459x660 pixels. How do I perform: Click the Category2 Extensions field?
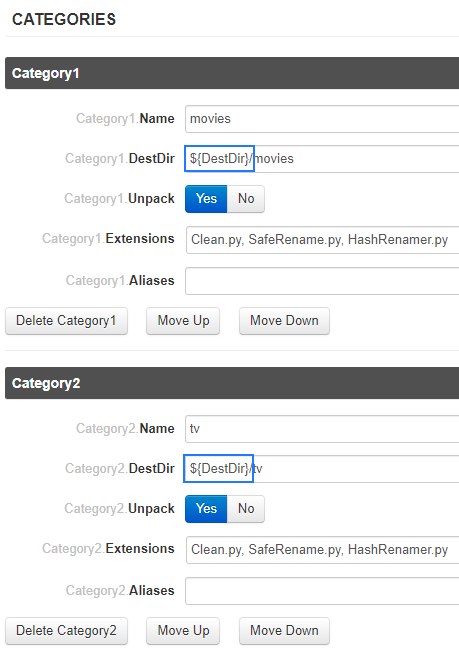click(x=322, y=549)
